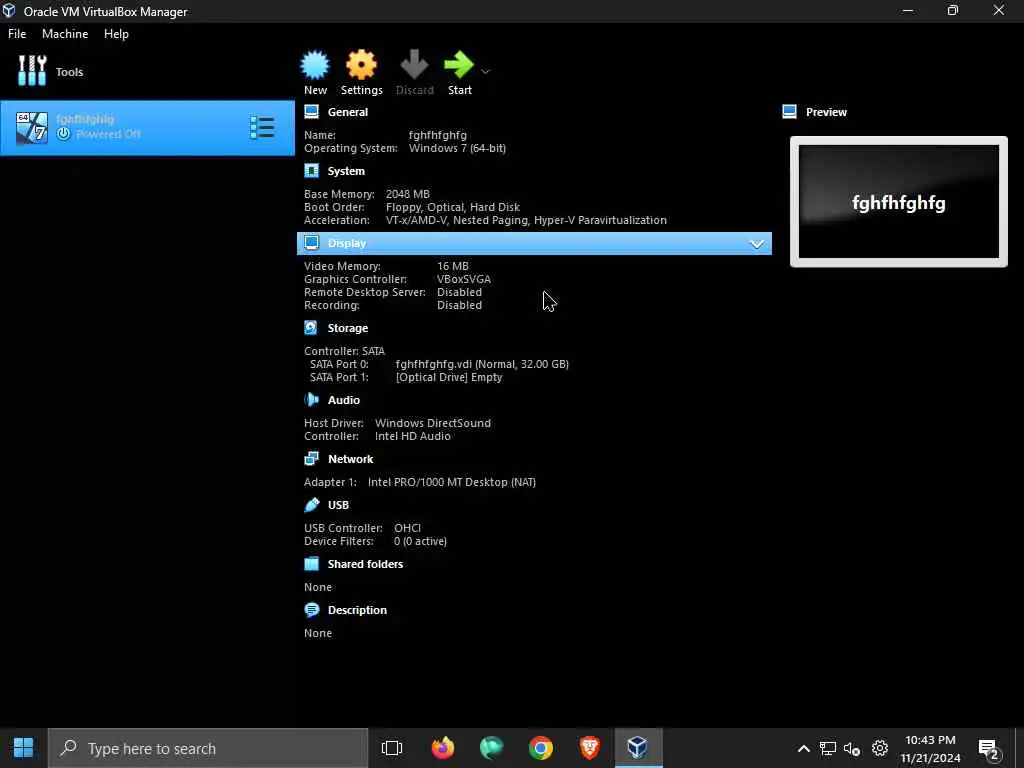Click the OHCI USB controller value
Screen dimensions: 1024x768
coord(408,528)
